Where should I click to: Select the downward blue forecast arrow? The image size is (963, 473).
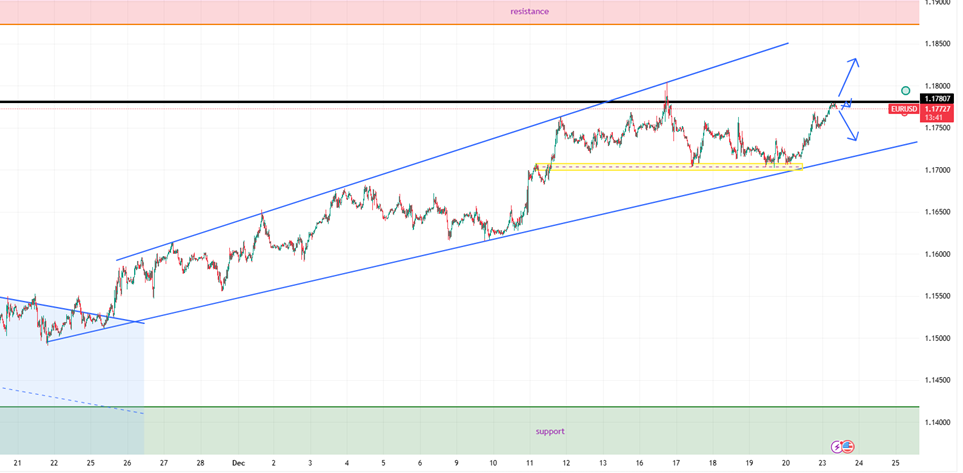tap(849, 126)
